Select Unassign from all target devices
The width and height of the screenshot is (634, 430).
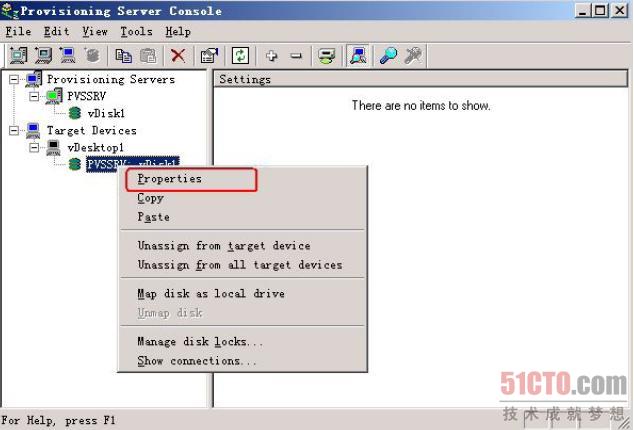pos(243,265)
